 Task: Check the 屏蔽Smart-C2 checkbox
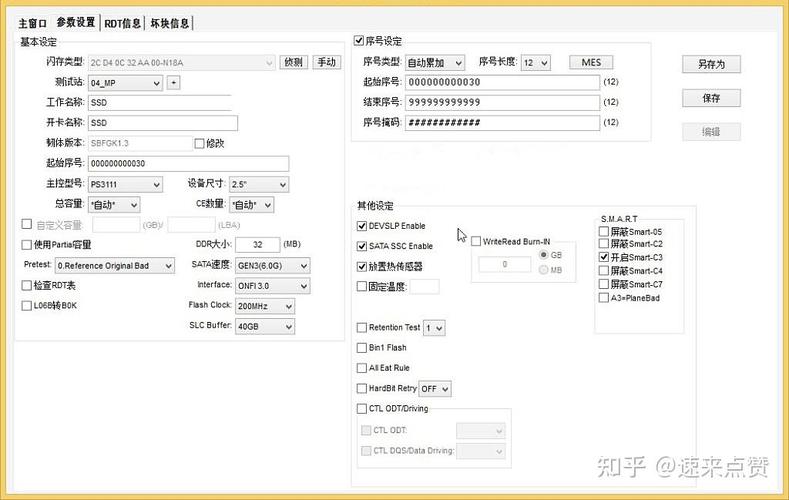[604, 244]
